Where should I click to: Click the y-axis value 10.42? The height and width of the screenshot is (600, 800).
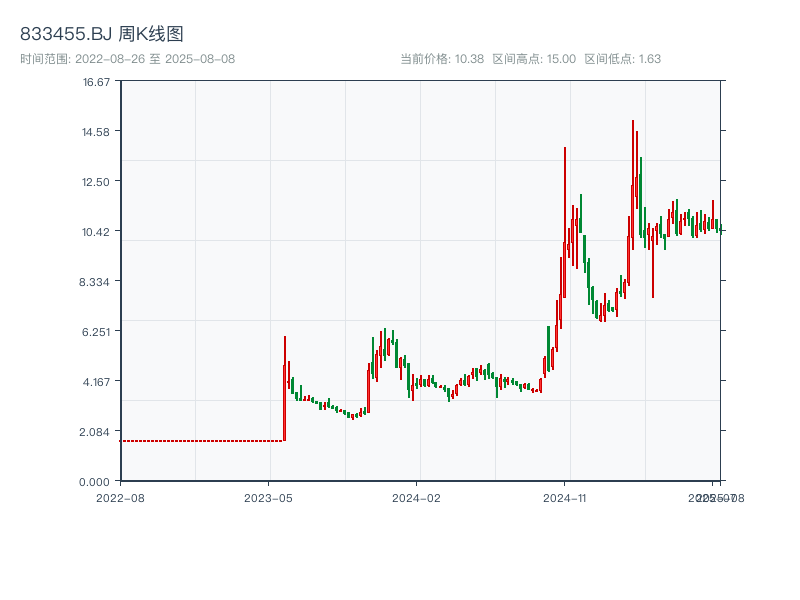[96, 232]
